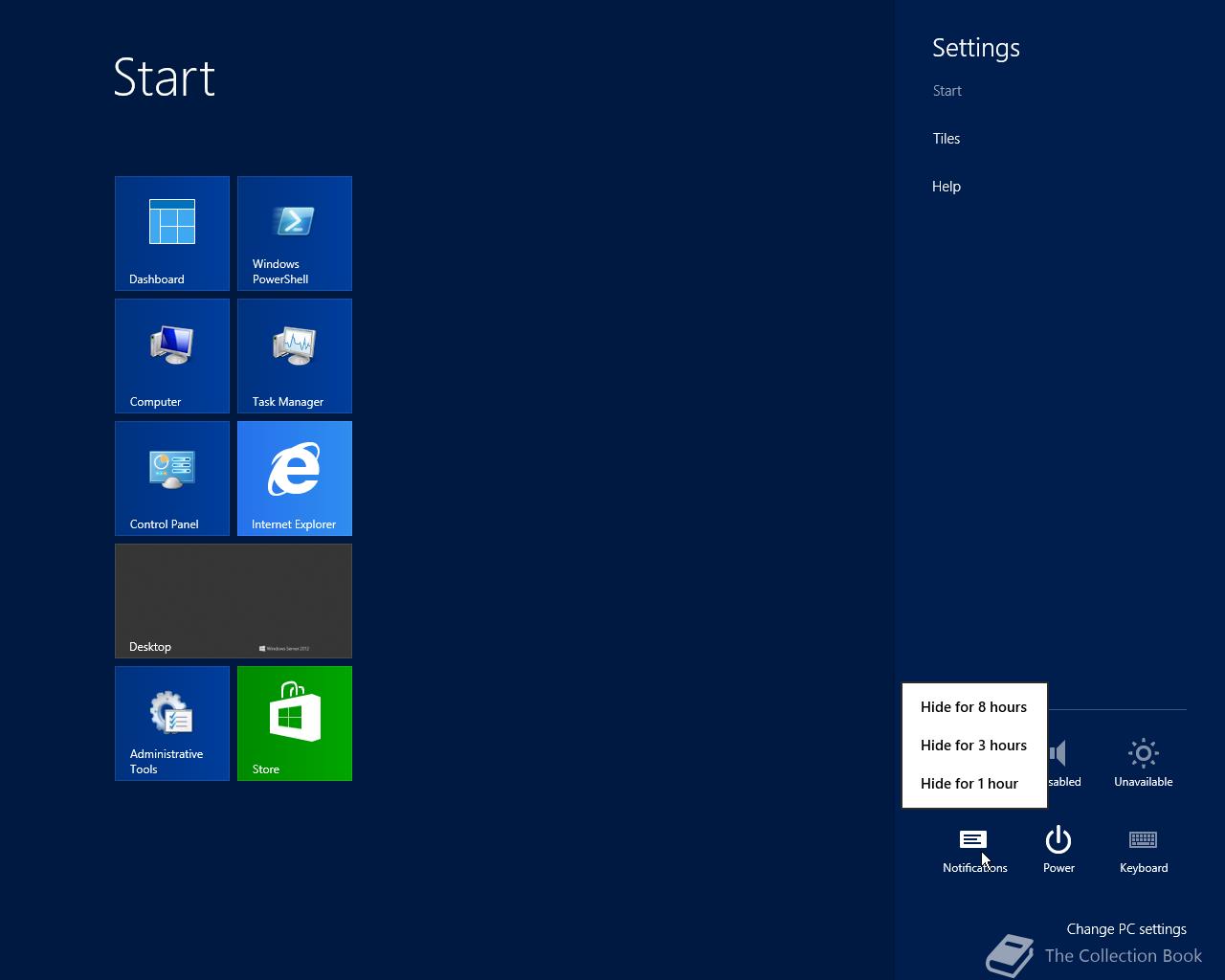This screenshot has width=1225, height=980.
Task: Open the Control Panel tile
Action: (172, 479)
